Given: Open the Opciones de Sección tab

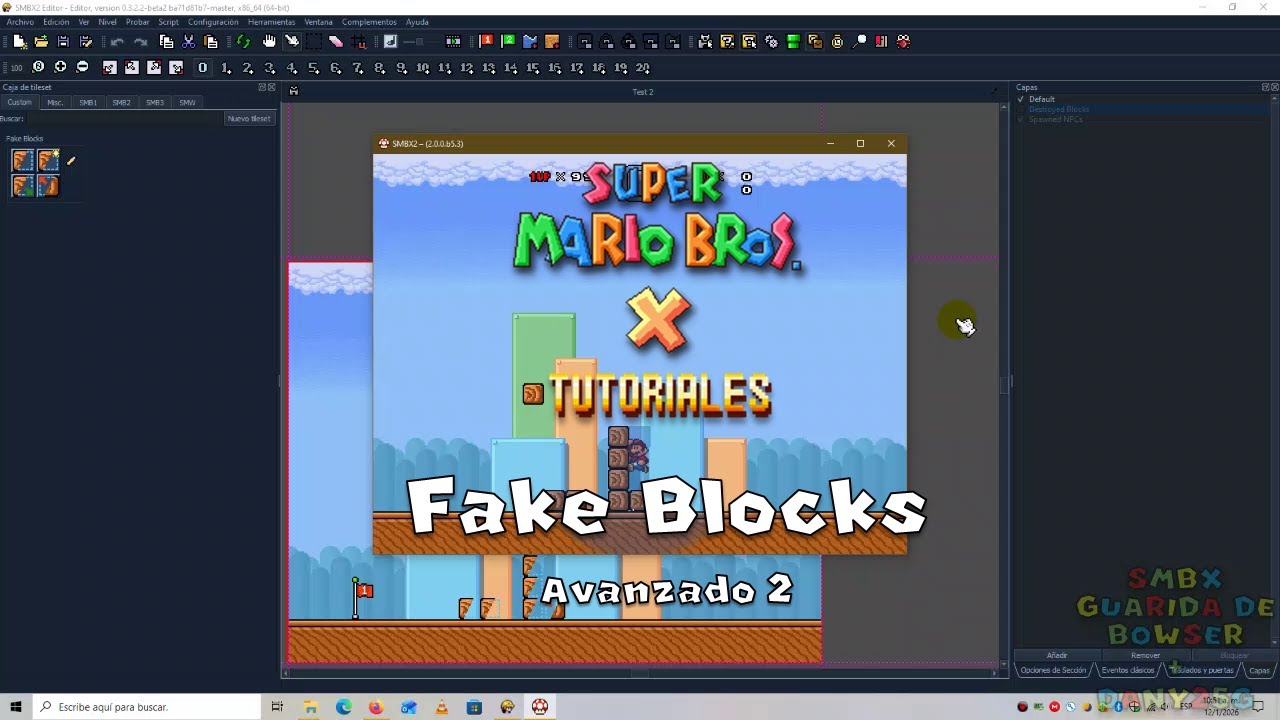Looking at the screenshot, I should [1053, 670].
